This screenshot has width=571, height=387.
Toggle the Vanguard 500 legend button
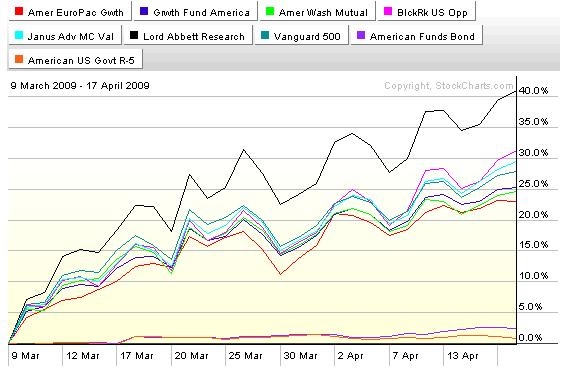[x=302, y=36]
